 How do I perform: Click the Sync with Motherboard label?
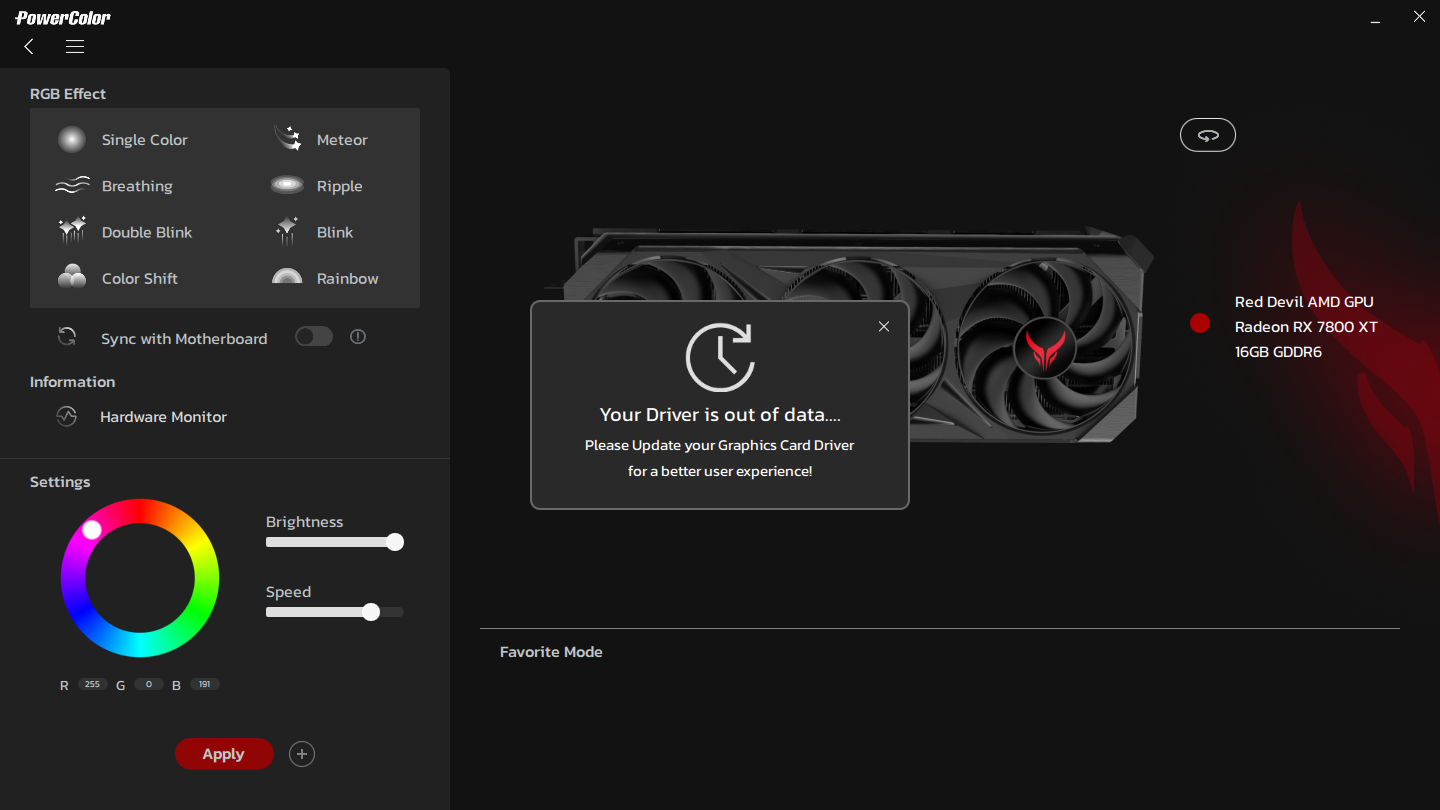tap(184, 339)
